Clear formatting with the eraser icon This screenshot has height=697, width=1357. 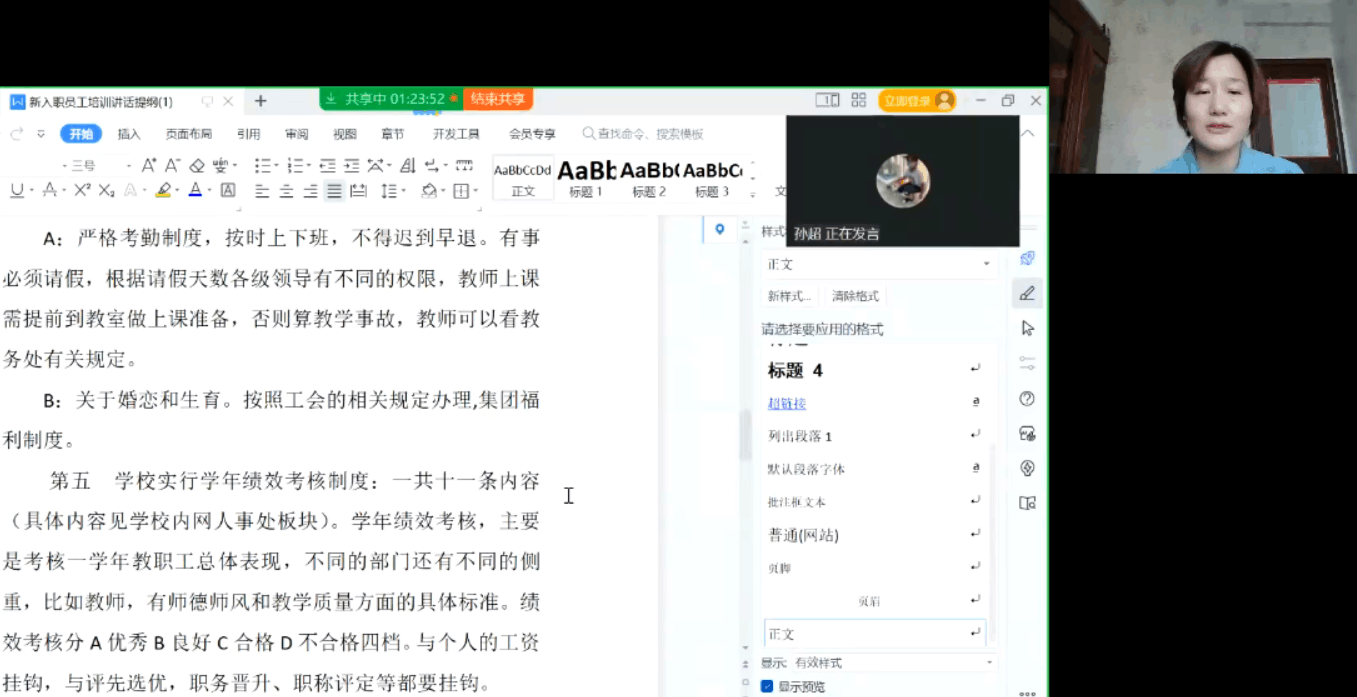pyautogui.click(x=197, y=165)
